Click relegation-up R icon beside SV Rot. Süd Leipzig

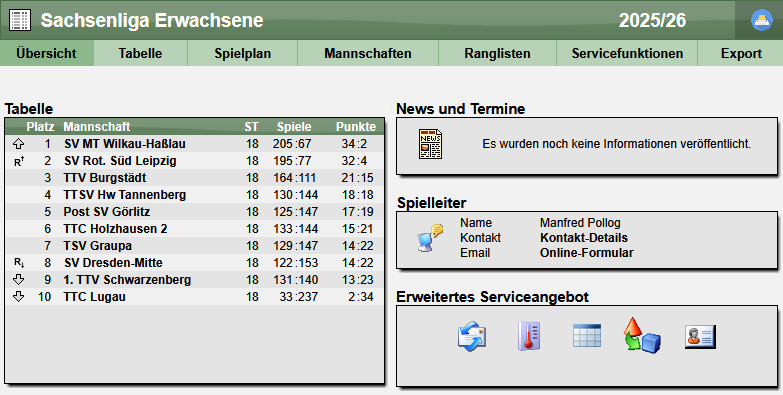click(18, 161)
